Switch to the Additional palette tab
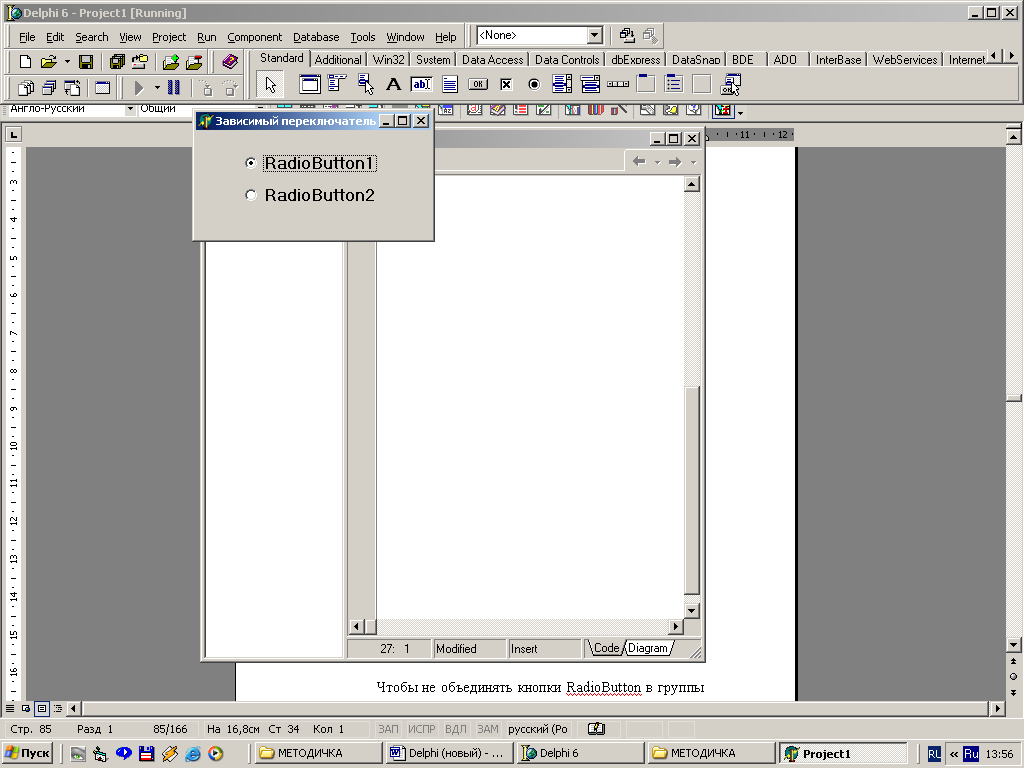Screen dimensions: 1024x768 338,60
